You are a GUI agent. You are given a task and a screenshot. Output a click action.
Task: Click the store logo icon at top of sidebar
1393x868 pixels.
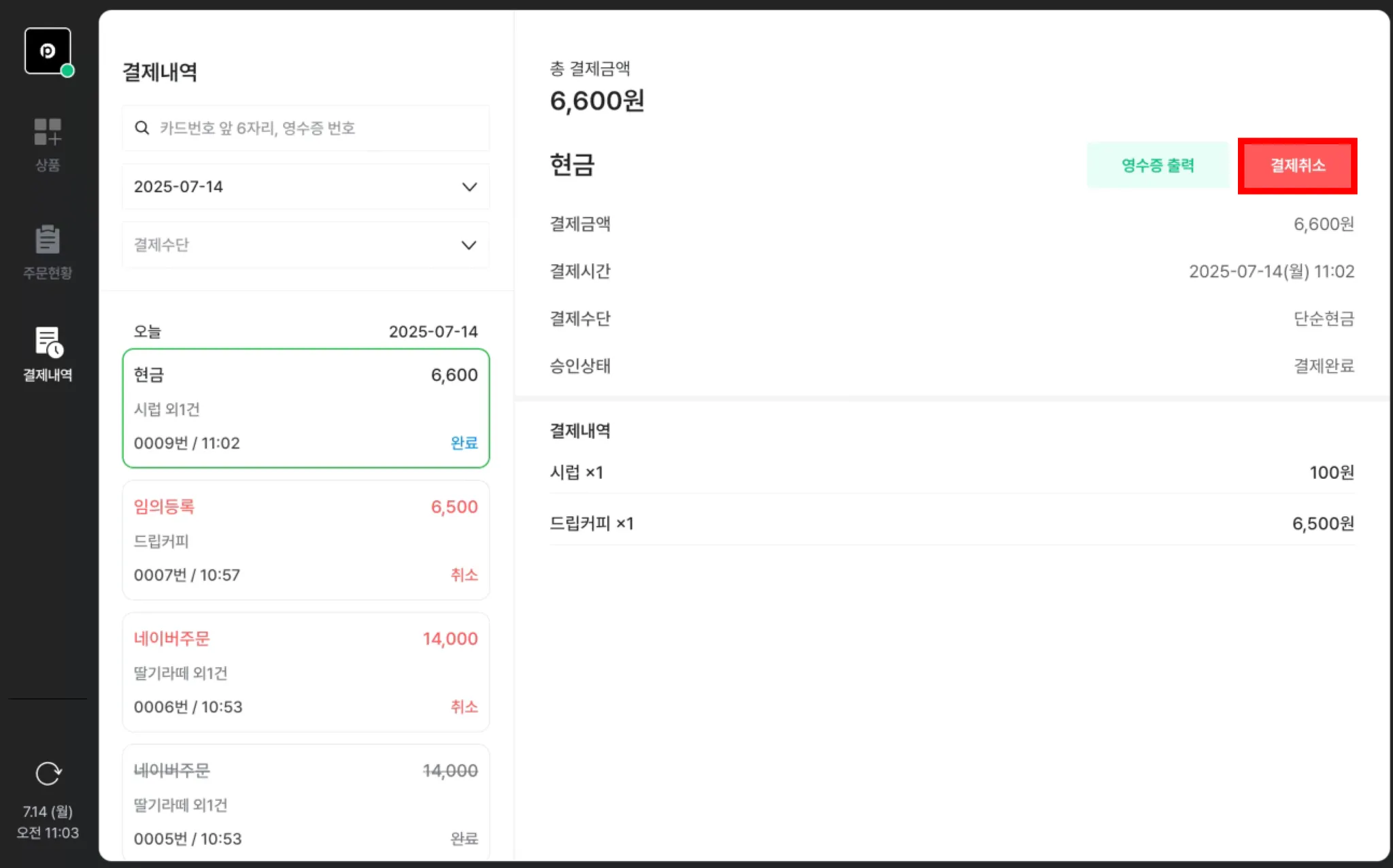48,51
